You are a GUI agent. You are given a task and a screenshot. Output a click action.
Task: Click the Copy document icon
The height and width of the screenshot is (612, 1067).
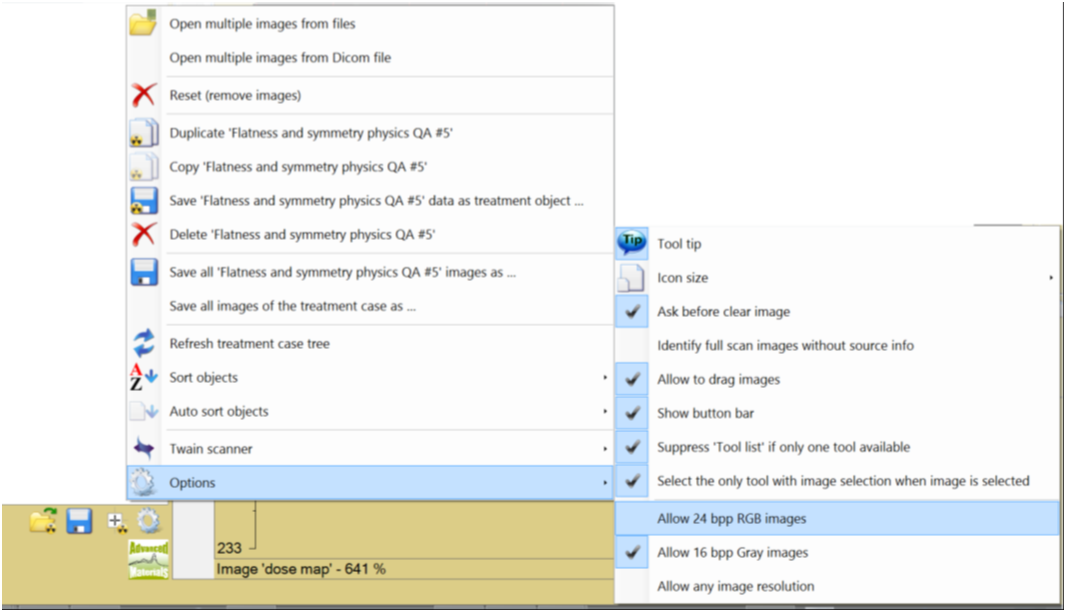coord(144,167)
